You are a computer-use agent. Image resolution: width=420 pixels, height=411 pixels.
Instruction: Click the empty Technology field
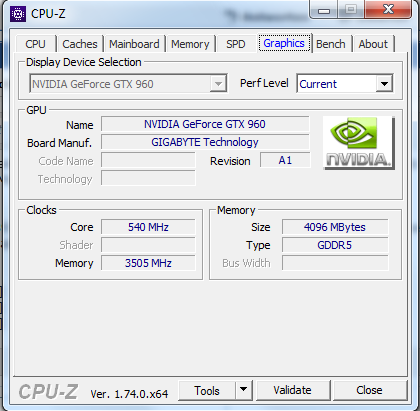click(148, 178)
